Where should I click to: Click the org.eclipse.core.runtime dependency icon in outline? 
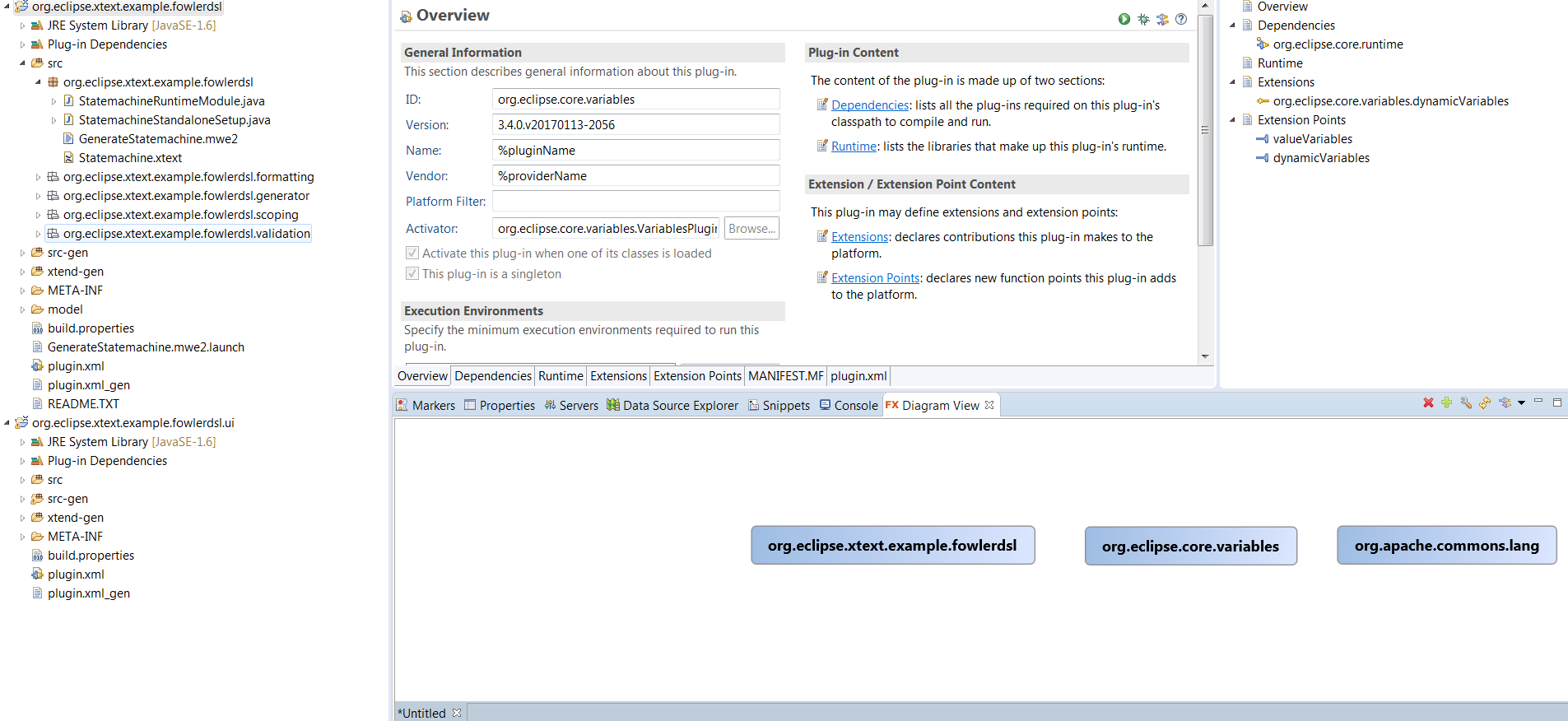[1263, 44]
